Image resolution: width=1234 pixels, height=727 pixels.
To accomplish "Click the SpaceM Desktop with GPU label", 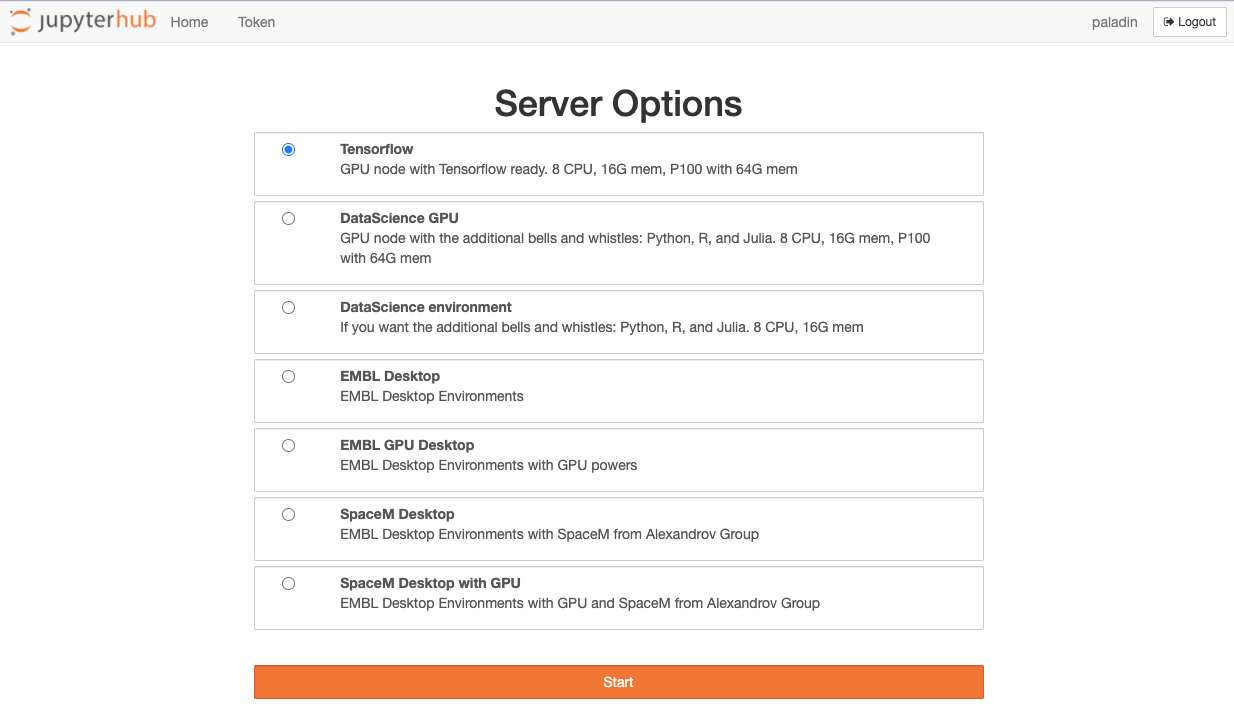I will [430, 583].
